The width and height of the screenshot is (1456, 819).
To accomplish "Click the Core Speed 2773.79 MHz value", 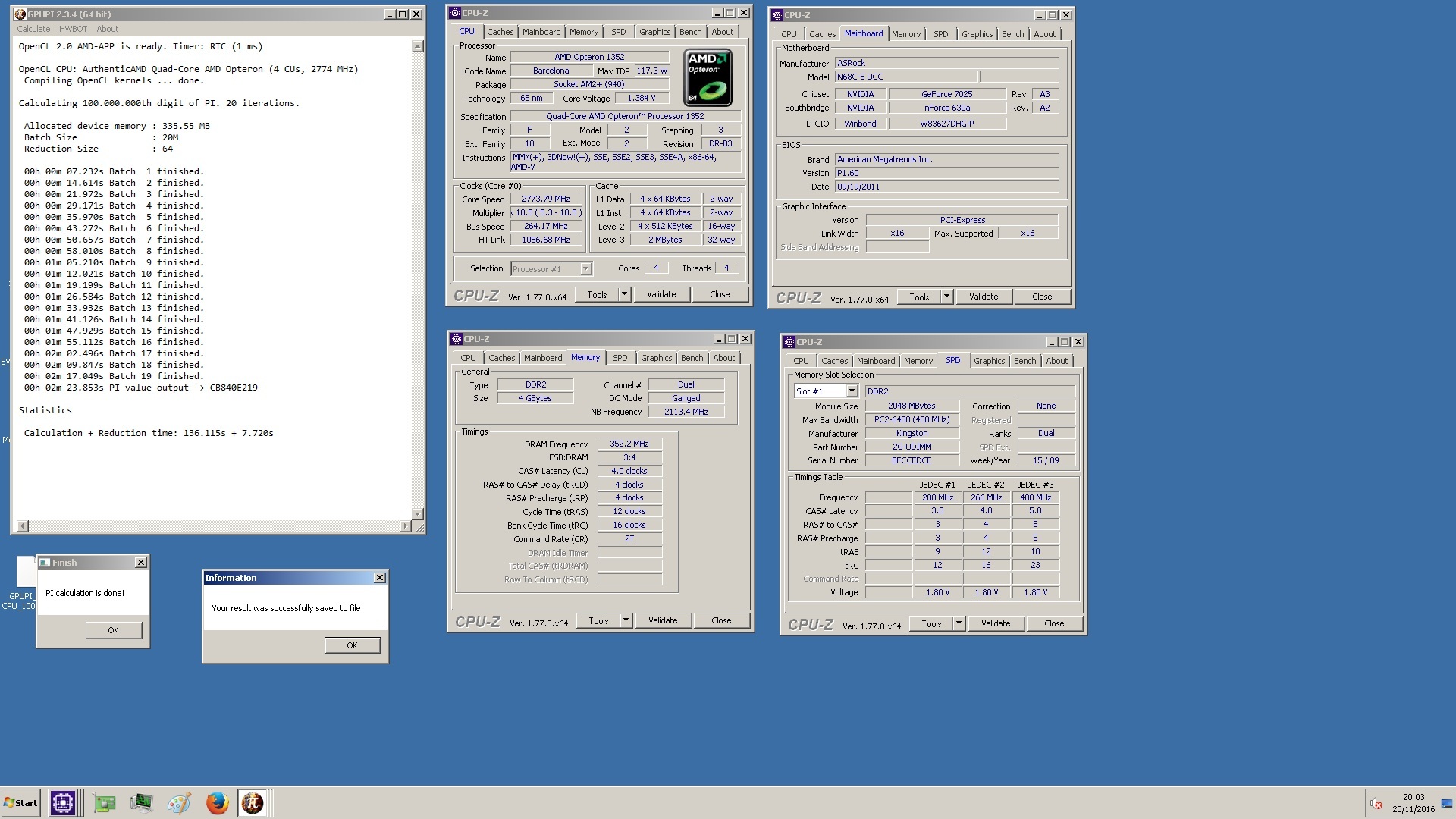I will [545, 199].
